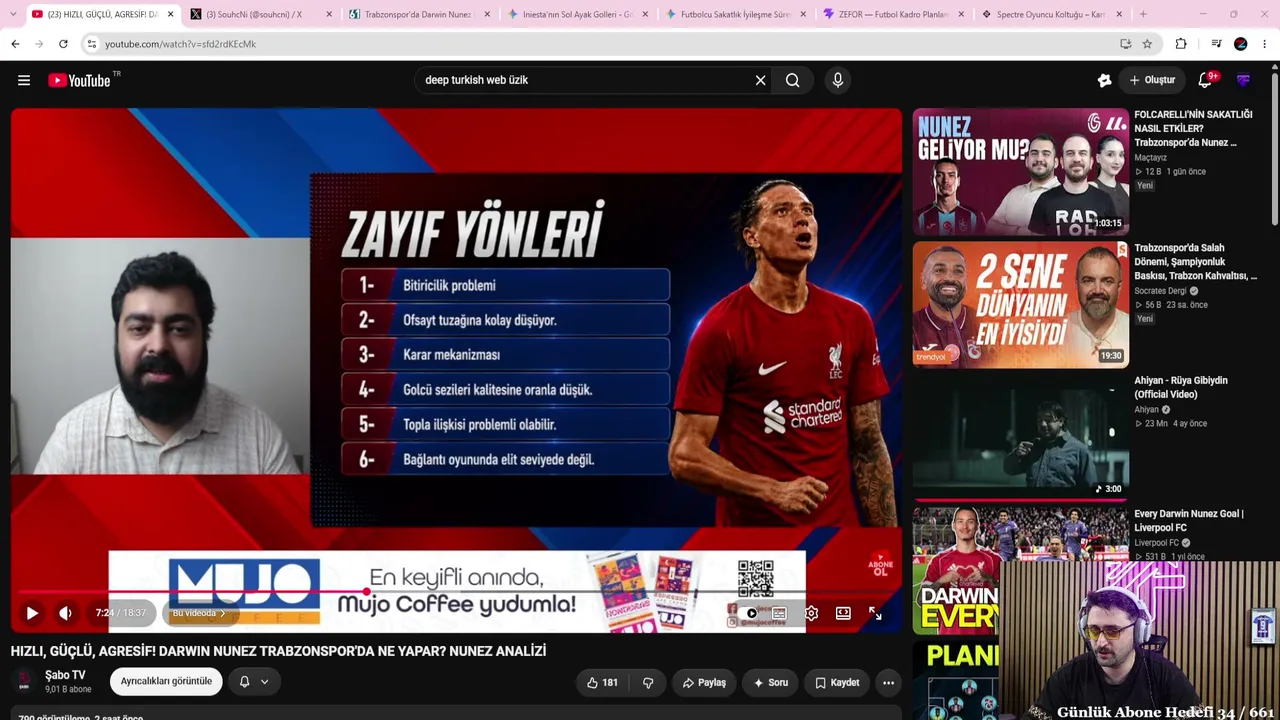1280x720 pixels.
Task: Click the Abone Ol watermark in the video
Action: point(880,565)
